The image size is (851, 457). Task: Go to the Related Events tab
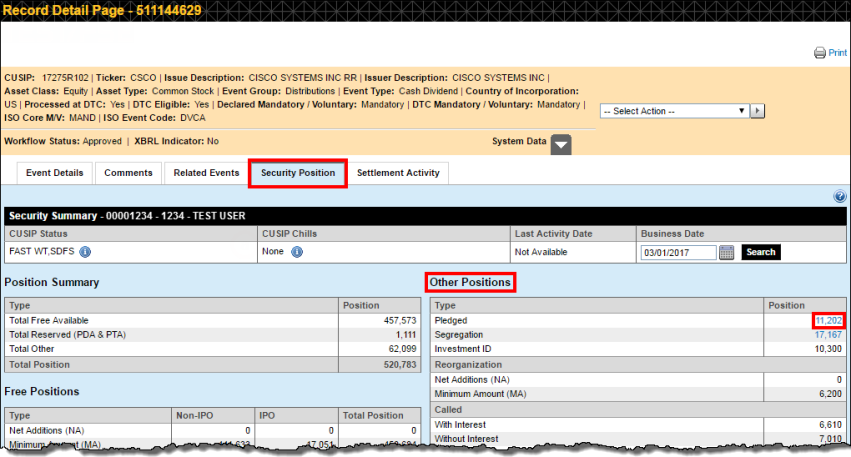tap(206, 173)
